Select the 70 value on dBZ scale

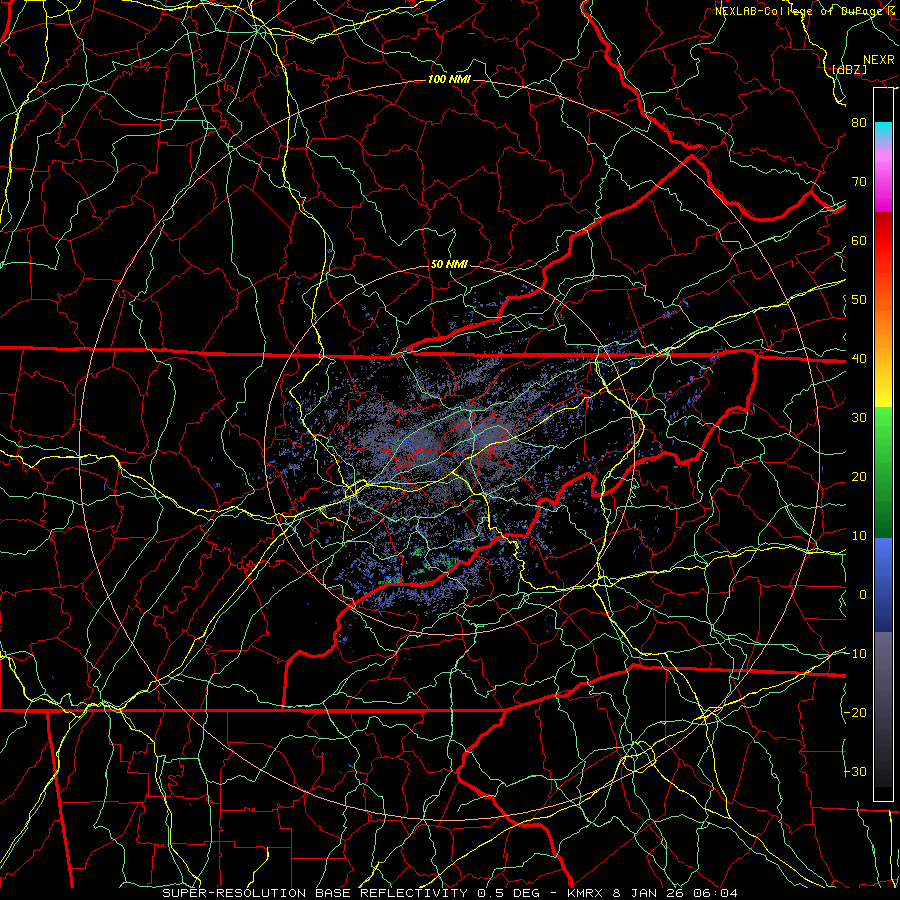coord(859,181)
